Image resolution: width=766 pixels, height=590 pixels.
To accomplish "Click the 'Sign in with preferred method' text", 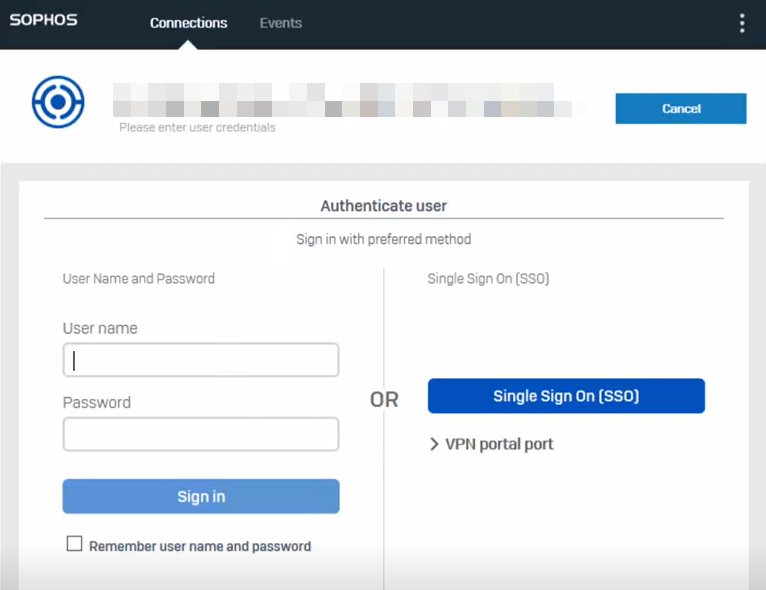I will [x=383, y=240].
